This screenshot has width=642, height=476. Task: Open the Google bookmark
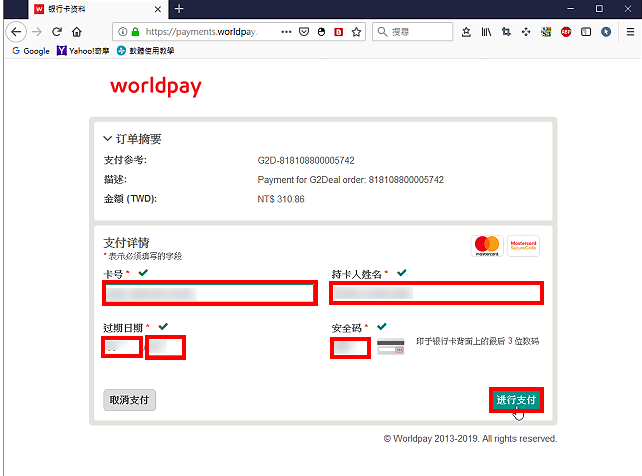click(x=31, y=51)
